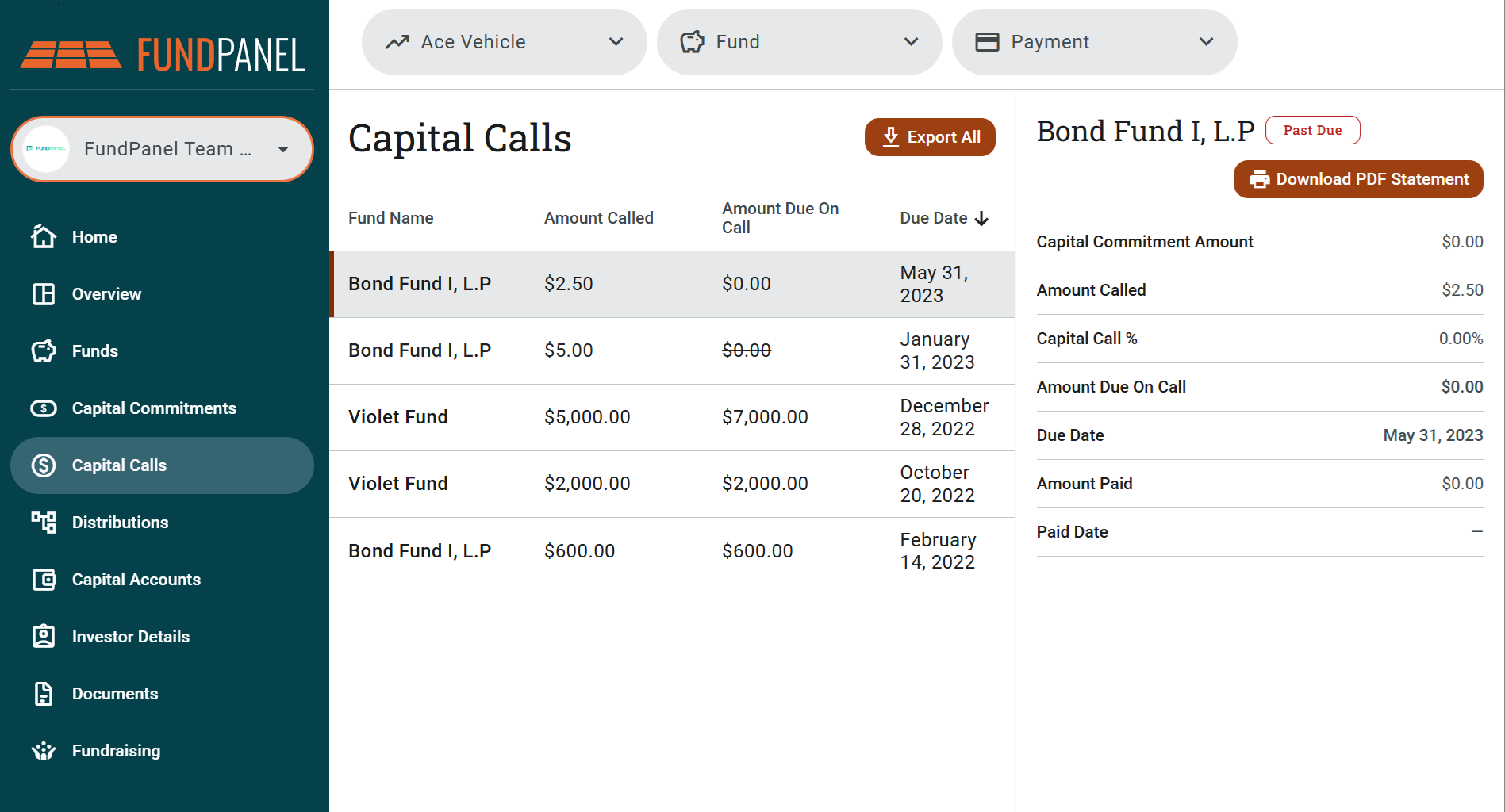Select Bond Fund I, L.P row due January 31, 2023
1505x812 pixels.
click(x=672, y=350)
